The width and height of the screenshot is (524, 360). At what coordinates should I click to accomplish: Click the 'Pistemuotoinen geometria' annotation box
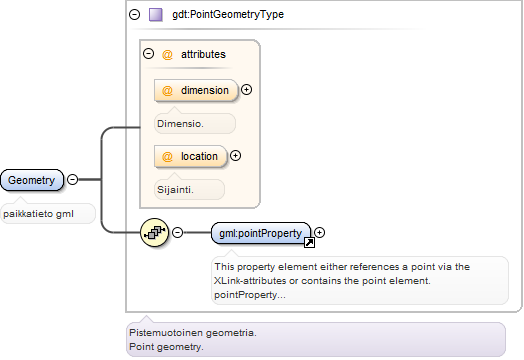tap(316, 340)
